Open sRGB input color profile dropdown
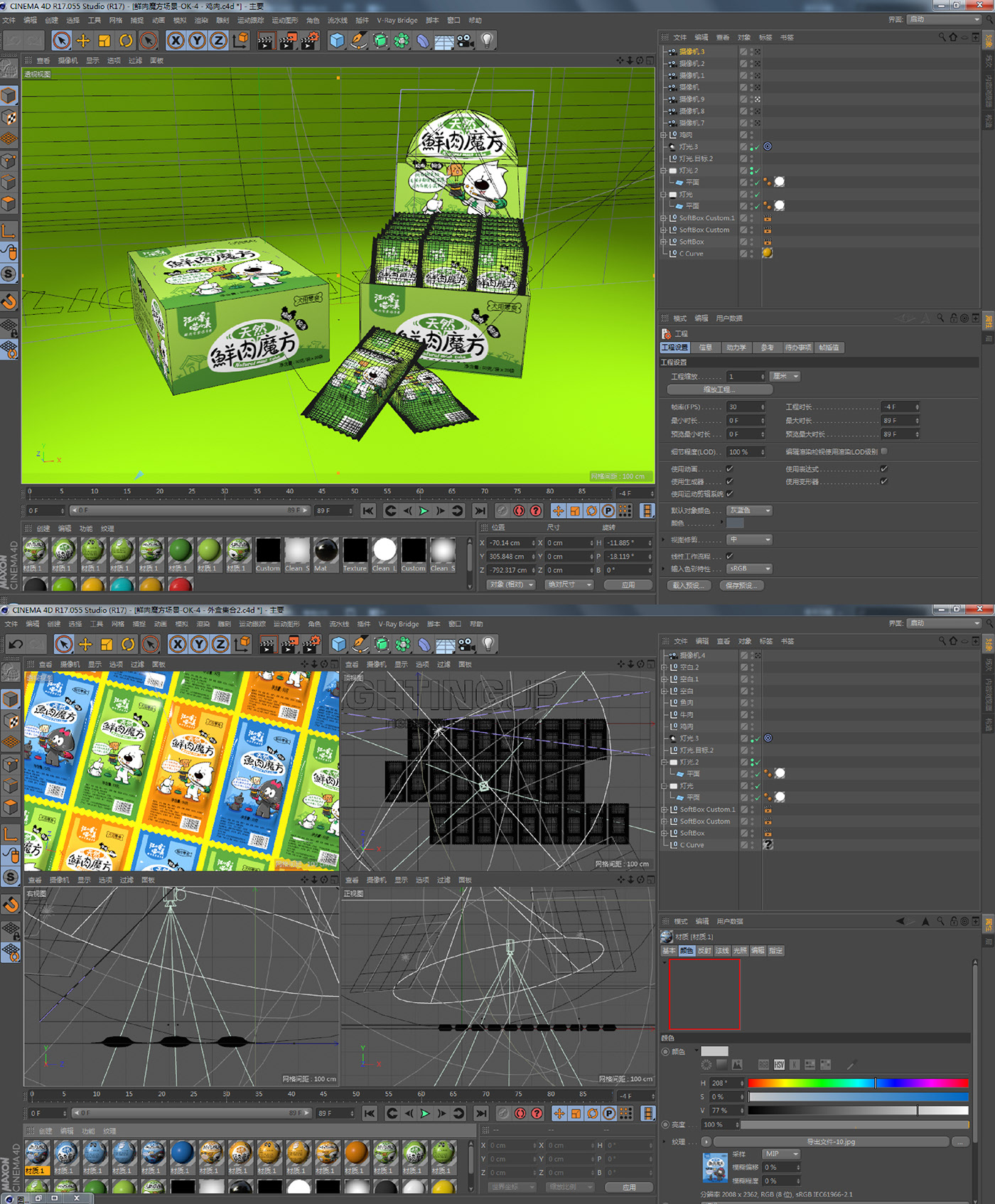 coord(749,569)
